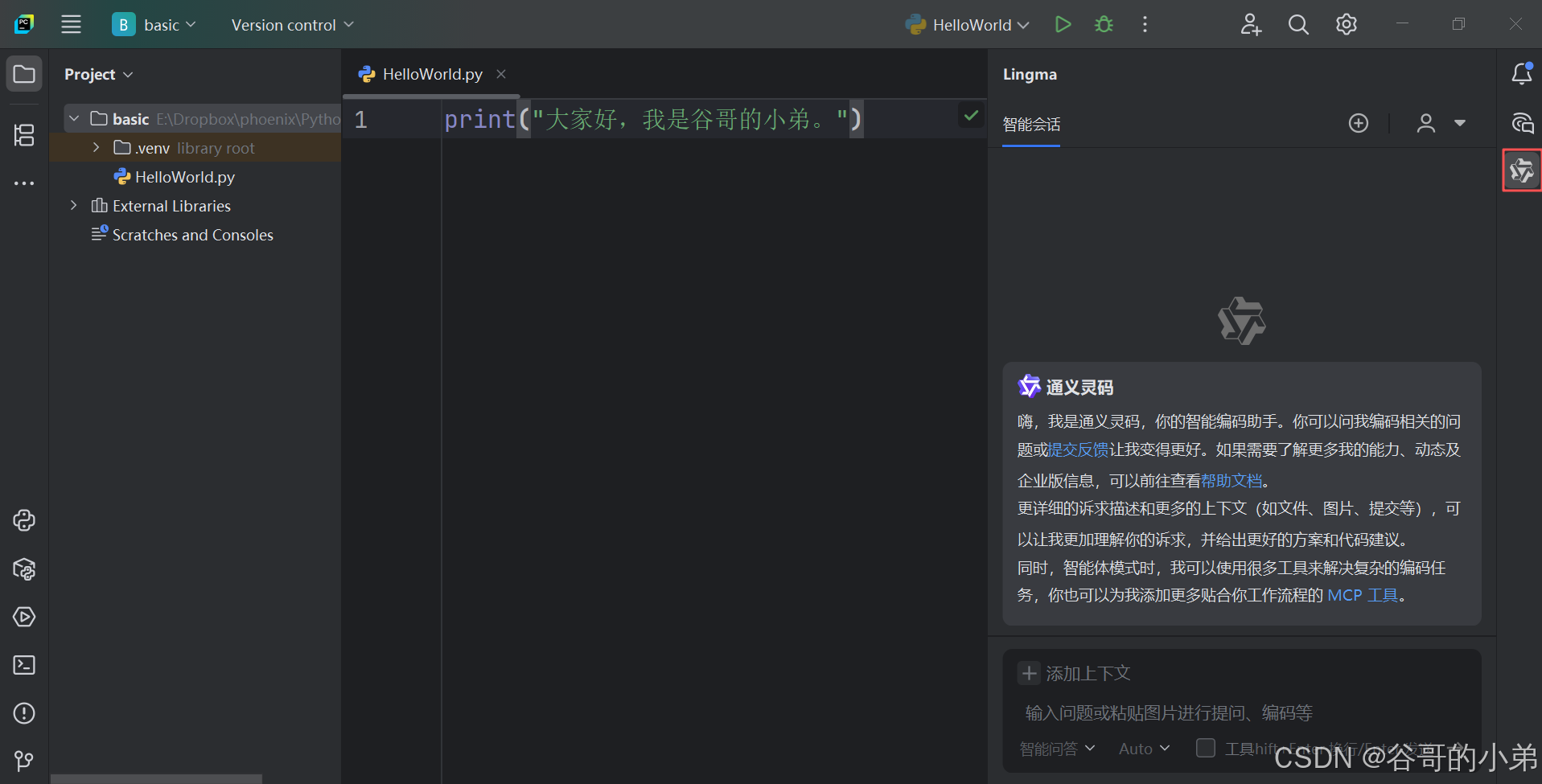
Task: Open Code With Me user icon
Action: (1251, 24)
